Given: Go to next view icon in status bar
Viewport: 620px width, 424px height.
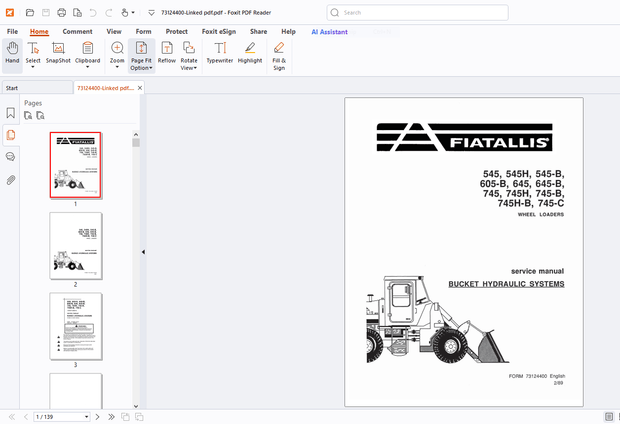Looking at the screenshot, I should 139,417.
